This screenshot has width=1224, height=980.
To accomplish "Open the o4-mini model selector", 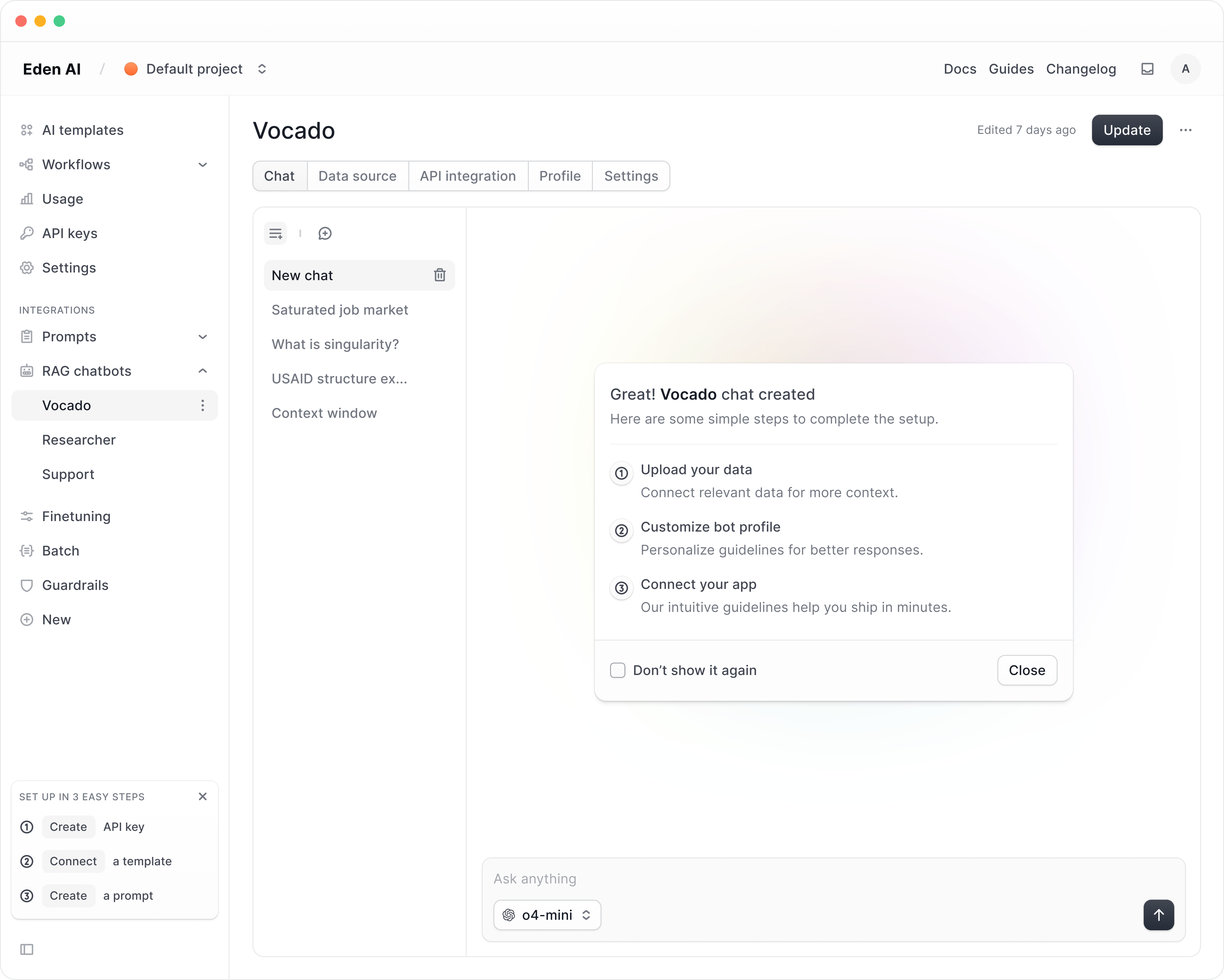I will (547, 915).
